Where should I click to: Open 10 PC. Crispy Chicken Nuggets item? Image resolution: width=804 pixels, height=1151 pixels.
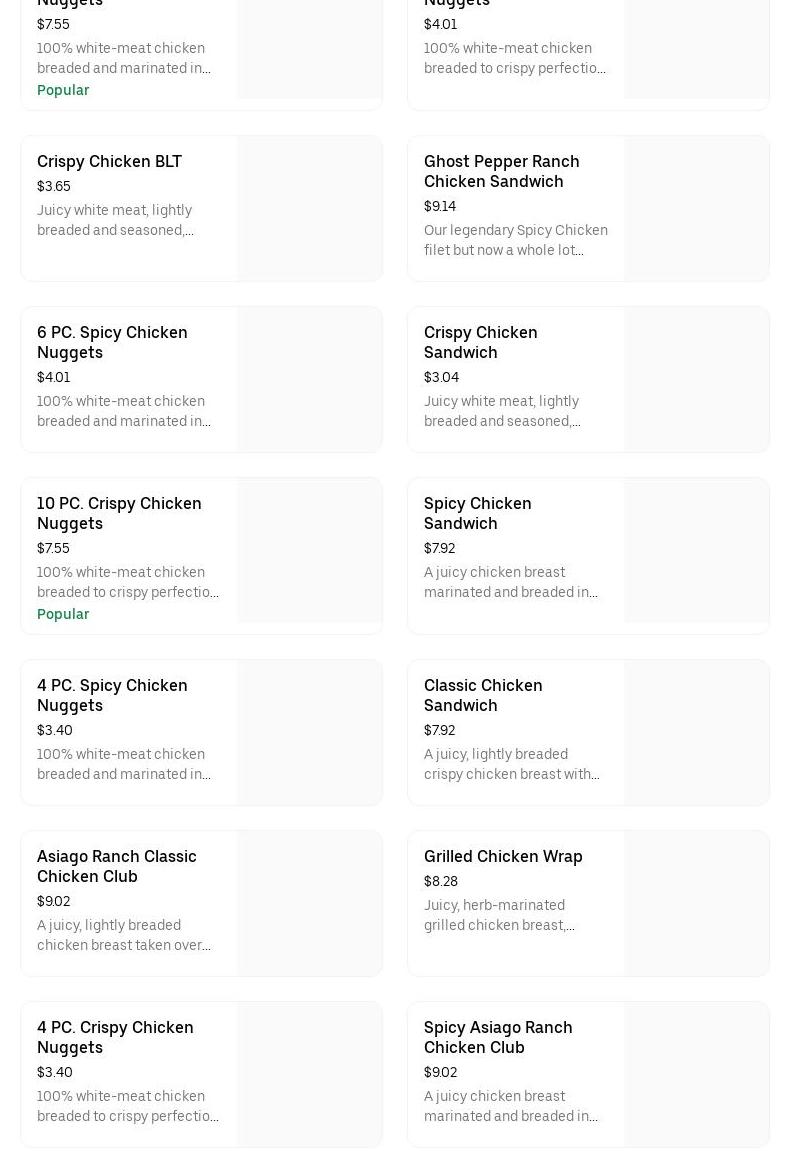point(119,513)
